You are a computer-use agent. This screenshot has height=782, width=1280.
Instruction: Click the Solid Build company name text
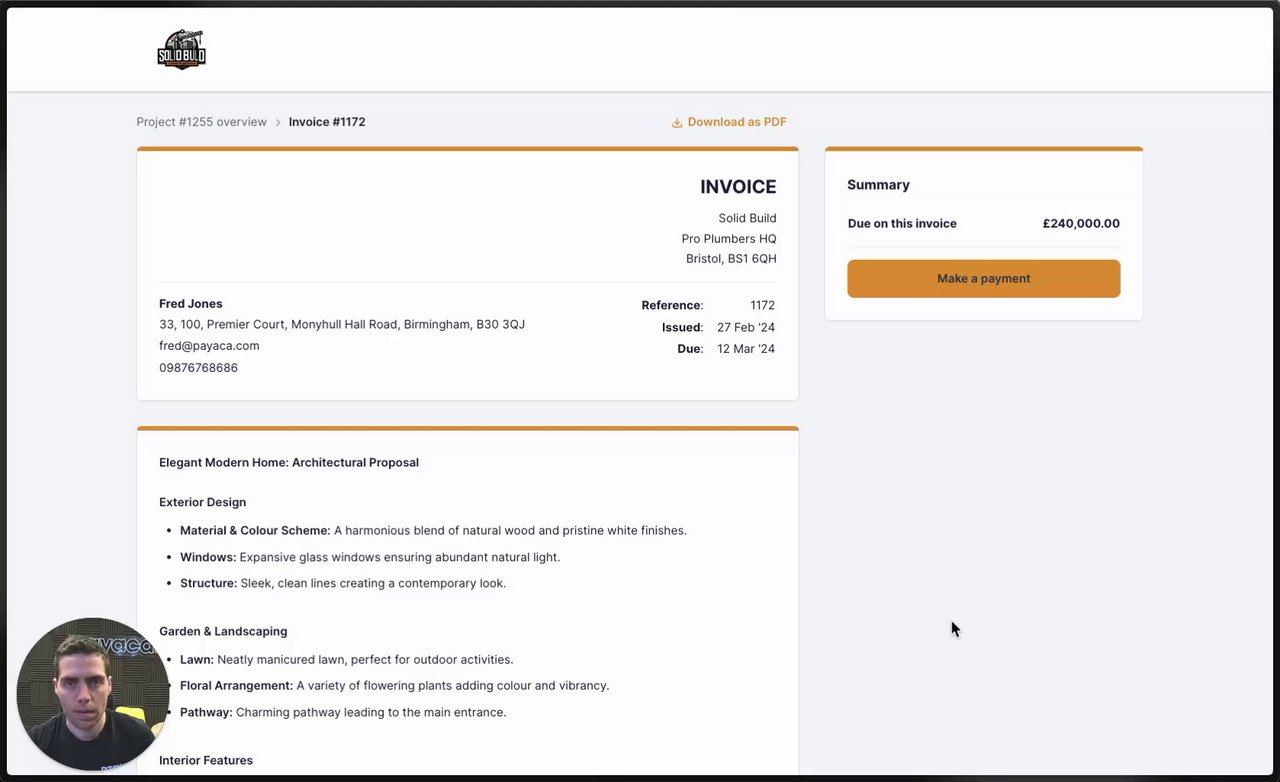[x=747, y=218]
